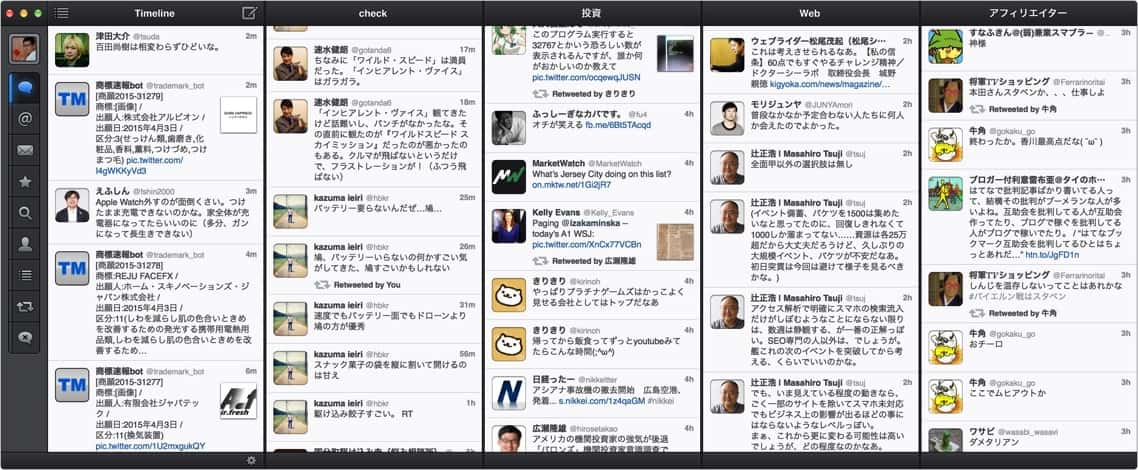Click Kelly Evans profile avatar
The height and width of the screenshot is (470, 1138).
point(509,226)
